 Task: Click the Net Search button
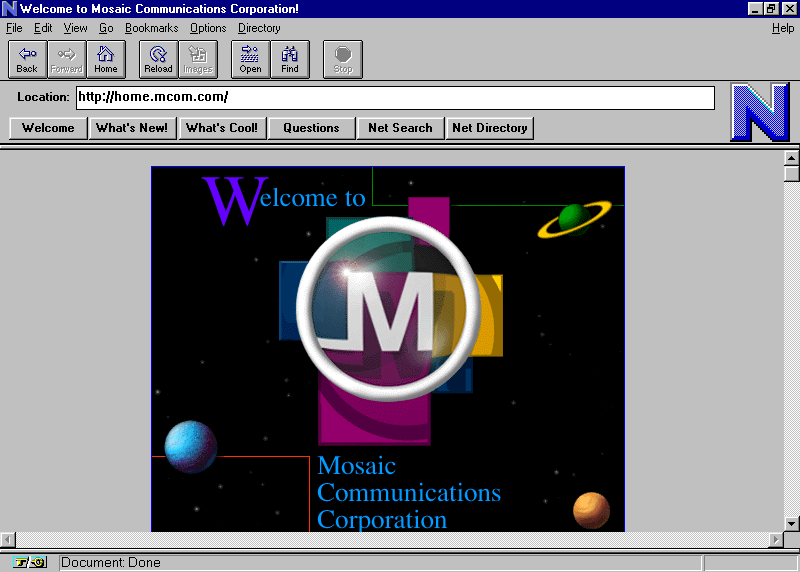401,128
